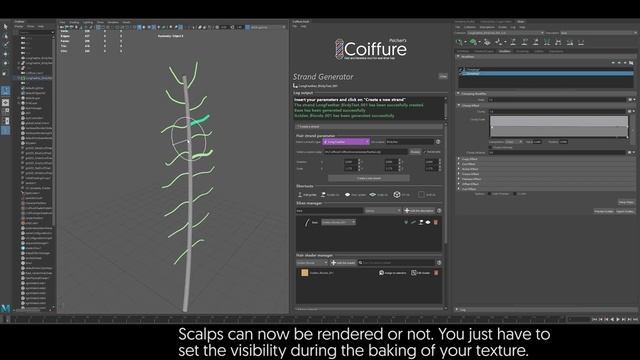The height and width of the screenshot is (360, 640).
Task: Toggle the Relative path checkbox
Action: coord(425,152)
